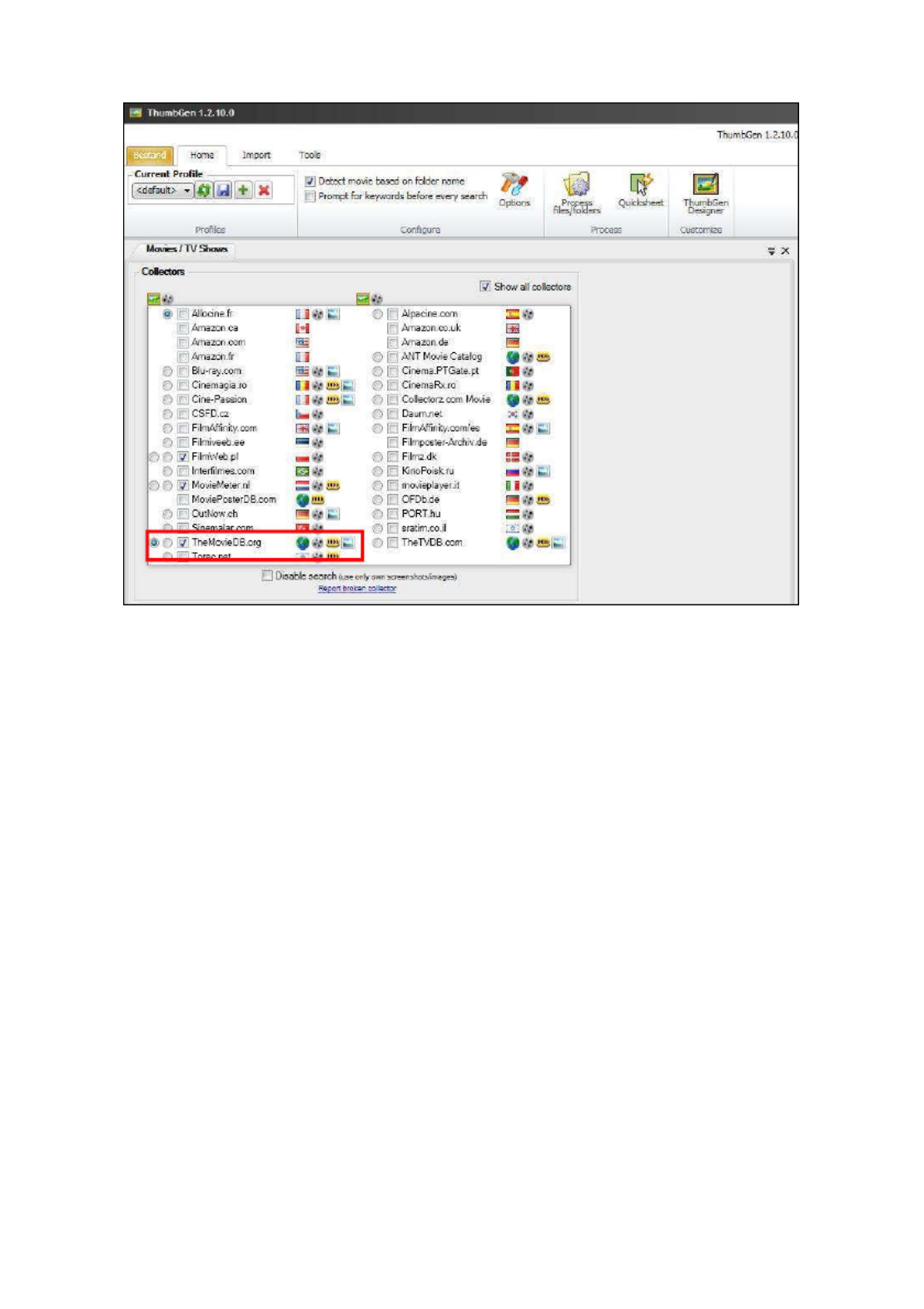Click the Canadian flag beside Amazon.ca
Image resolution: width=924 pixels, height=1309 pixels.
tap(303, 328)
